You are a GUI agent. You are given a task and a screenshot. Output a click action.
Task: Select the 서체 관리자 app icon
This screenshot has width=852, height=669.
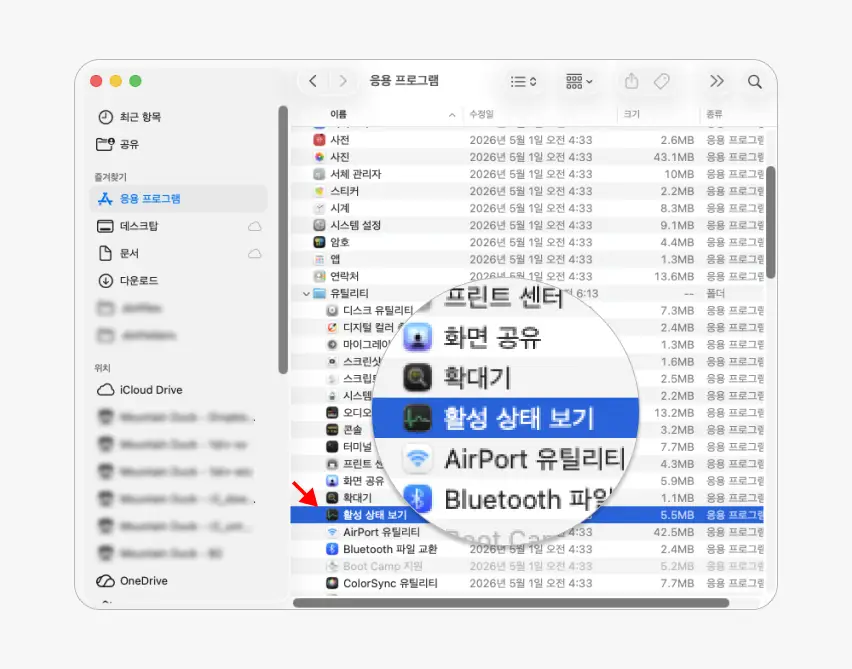pos(320,174)
